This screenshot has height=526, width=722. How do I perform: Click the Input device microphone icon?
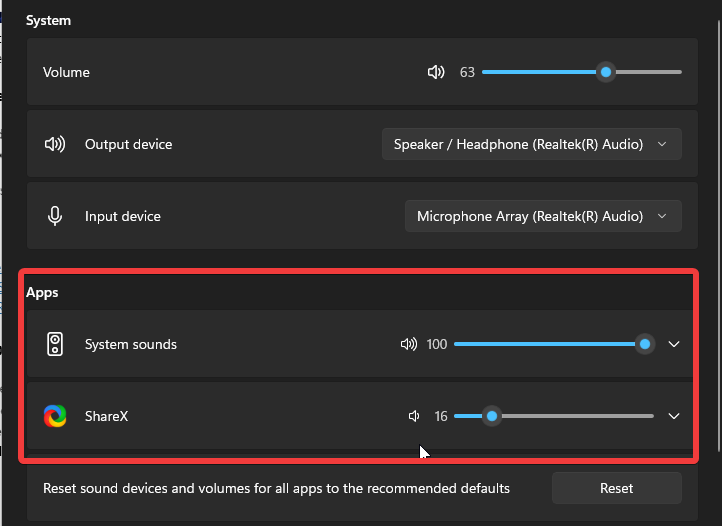(x=55, y=216)
